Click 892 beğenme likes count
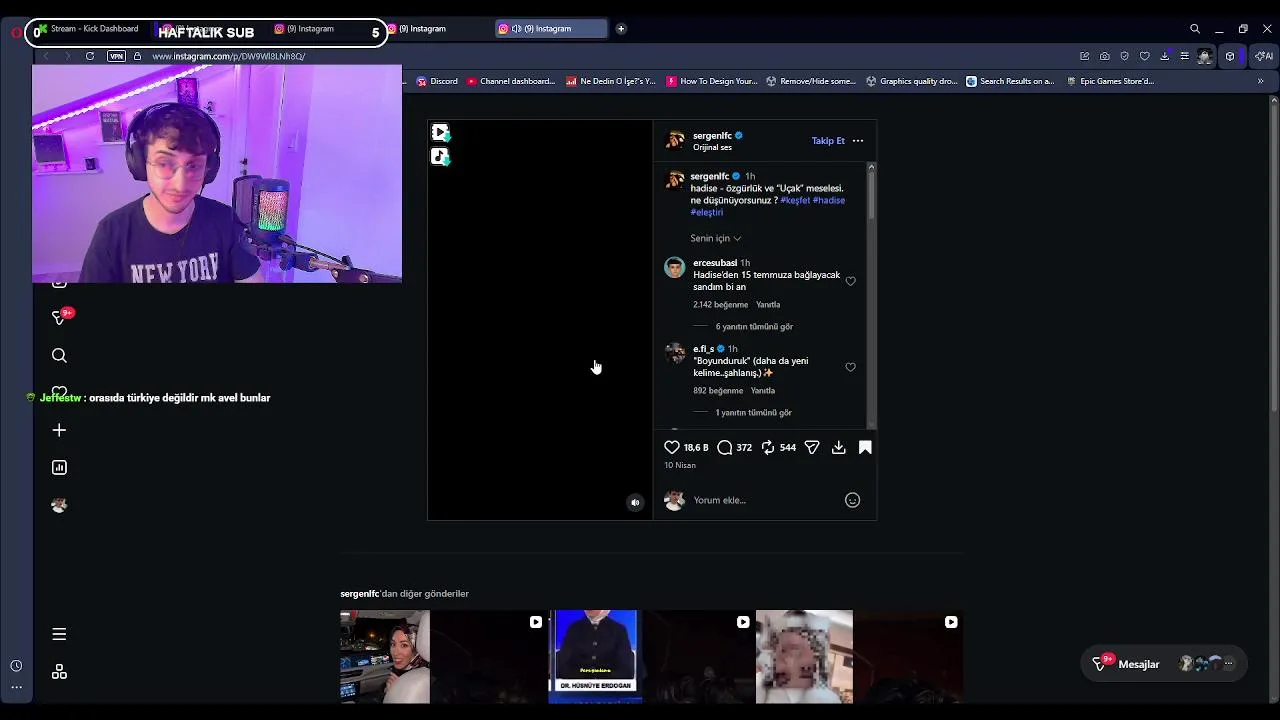This screenshot has height=720, width=1280. tap(718, 391)
